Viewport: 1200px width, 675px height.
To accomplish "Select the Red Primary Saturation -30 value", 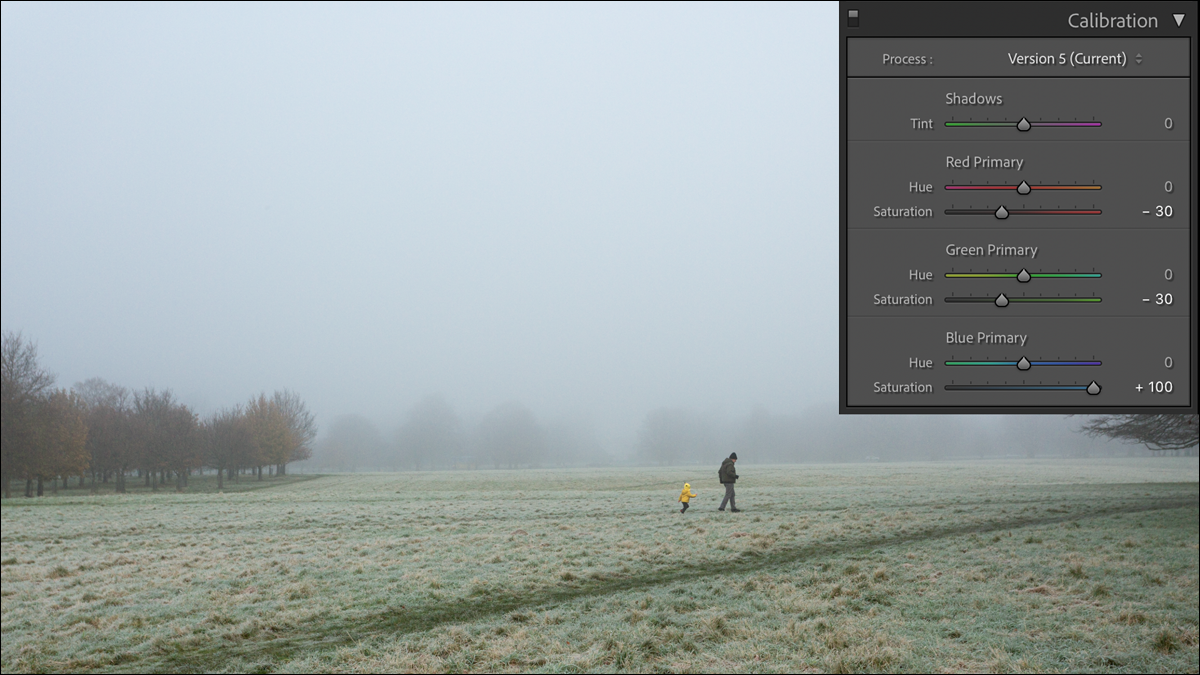I will tap(1157, 212).
